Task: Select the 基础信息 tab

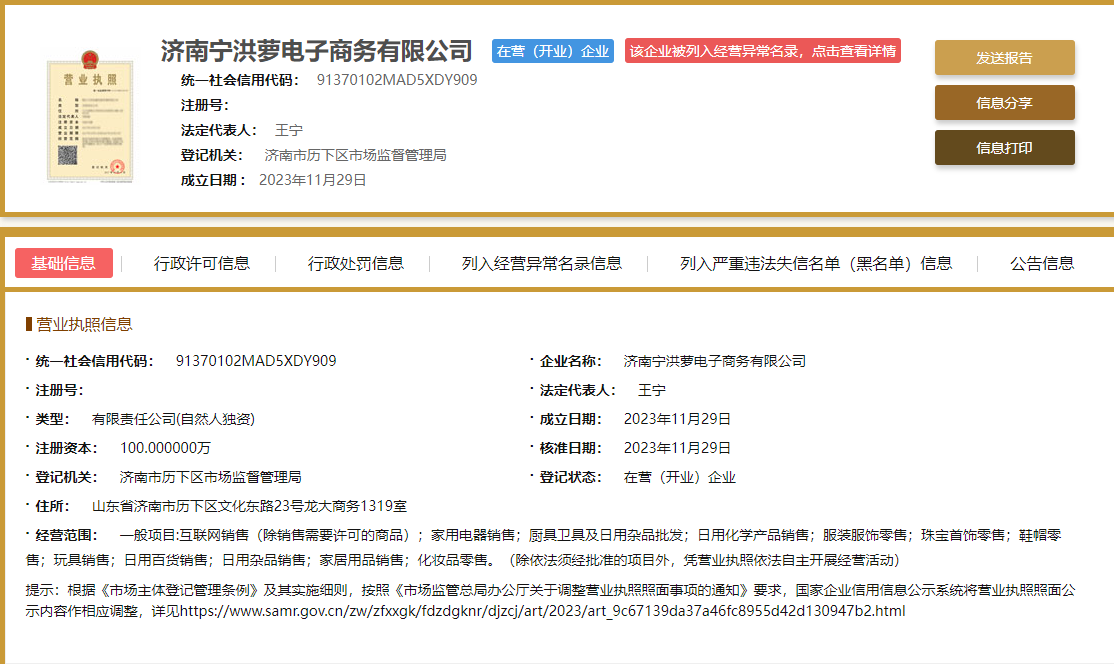Action: (x=65, y=262)
